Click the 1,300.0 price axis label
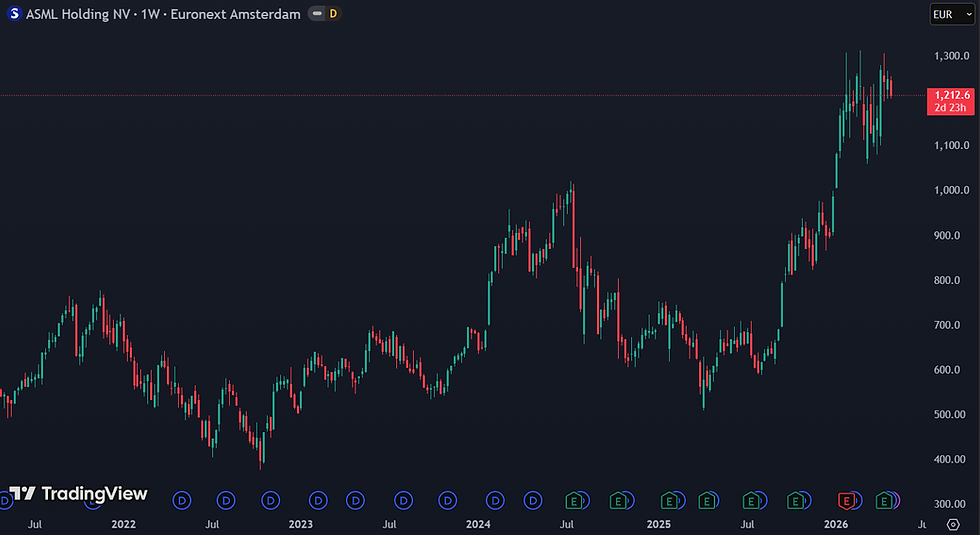This screenshot has height=535, width=980. pos(952,56)
